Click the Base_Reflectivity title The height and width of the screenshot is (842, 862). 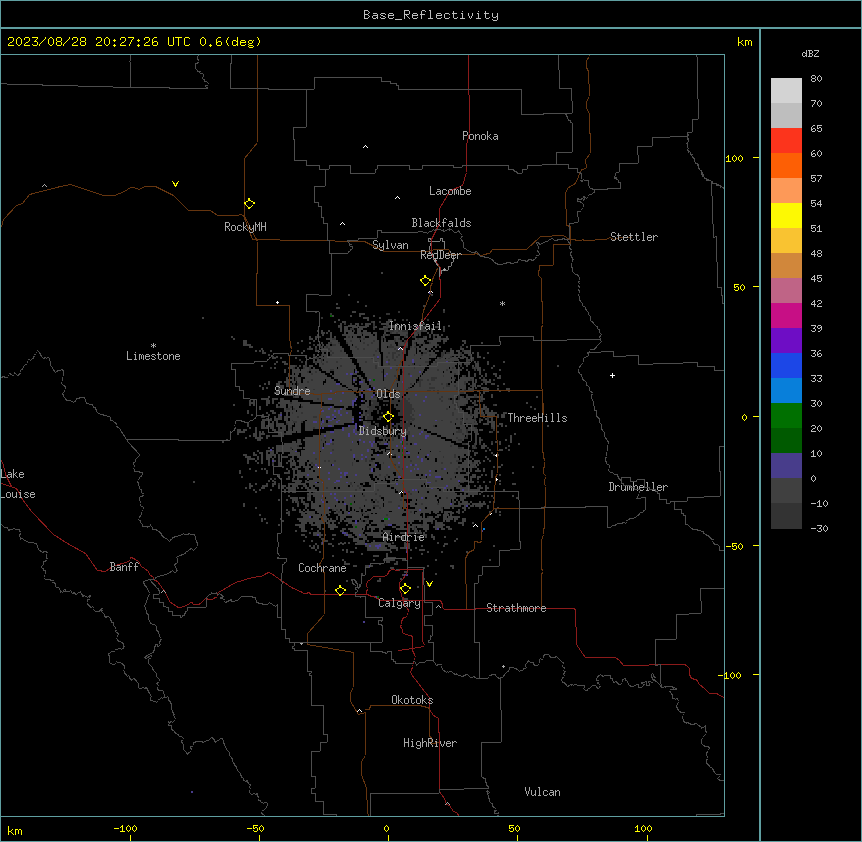(x=431, y=15)
